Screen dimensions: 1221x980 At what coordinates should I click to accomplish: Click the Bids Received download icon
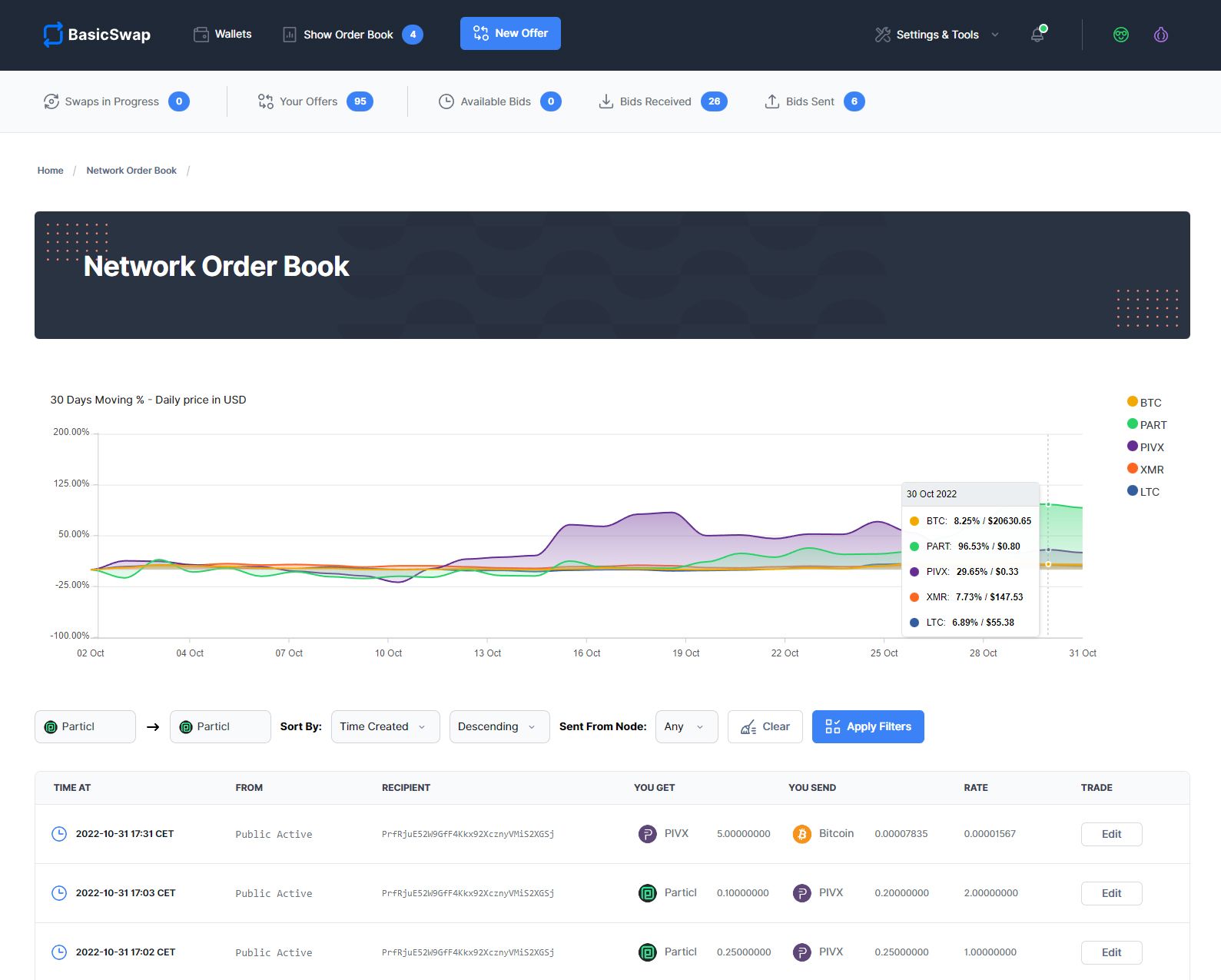pos(606,101)
